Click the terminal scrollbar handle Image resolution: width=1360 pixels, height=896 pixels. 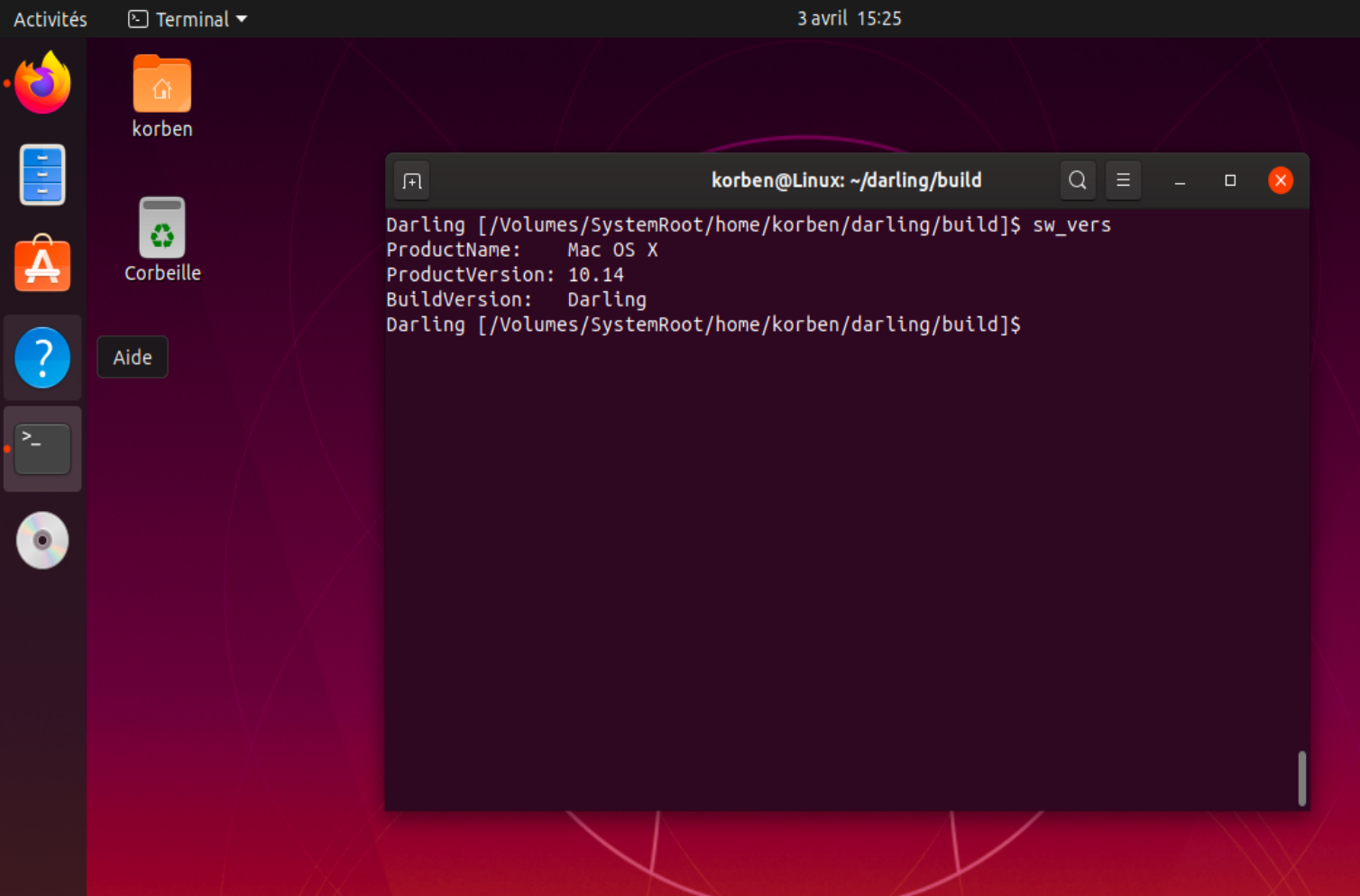click(1301, 778)
